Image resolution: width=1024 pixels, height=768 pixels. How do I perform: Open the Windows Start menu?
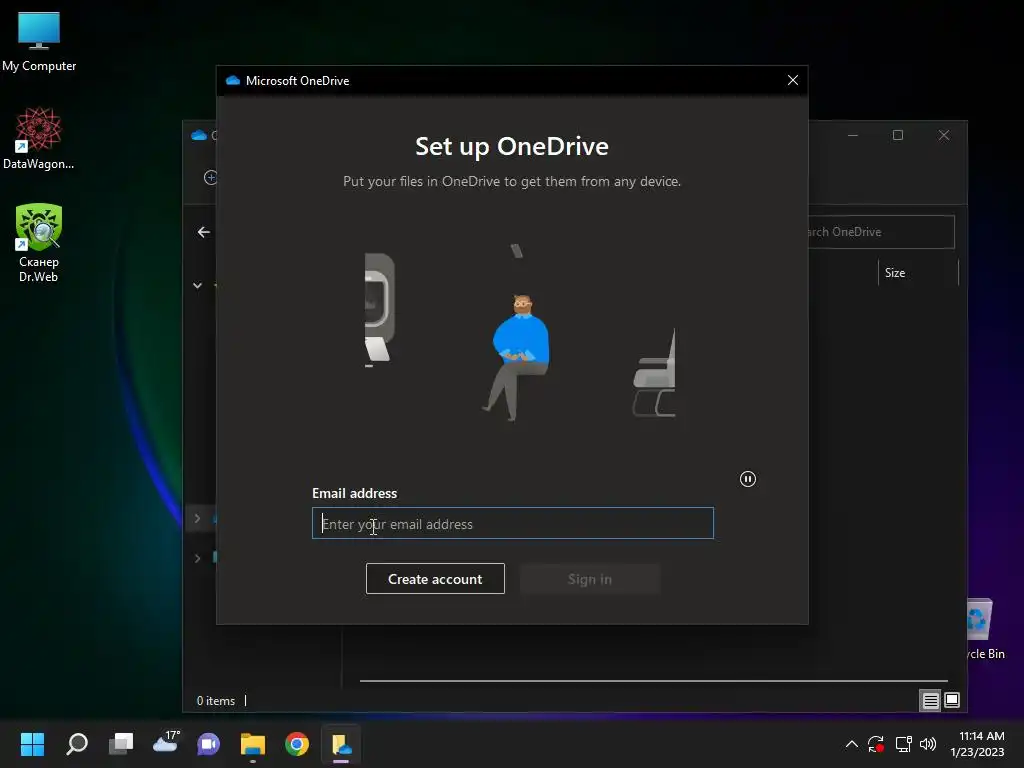(32, 744)
